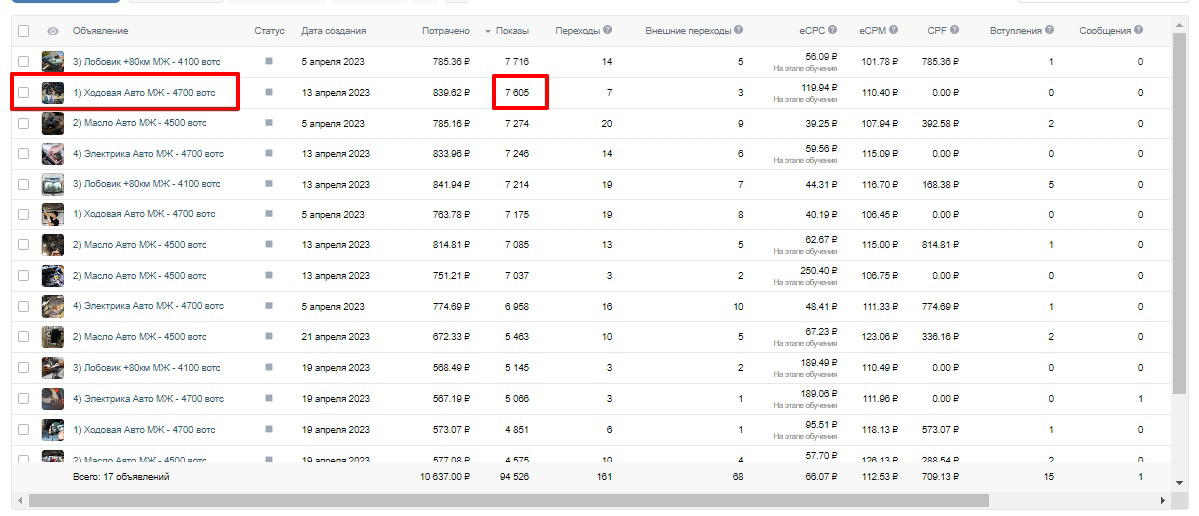Toggle the select-all checkbox in header
Image resolution: width=1199 pixels, height=516 pixels.
click(24, 31)
